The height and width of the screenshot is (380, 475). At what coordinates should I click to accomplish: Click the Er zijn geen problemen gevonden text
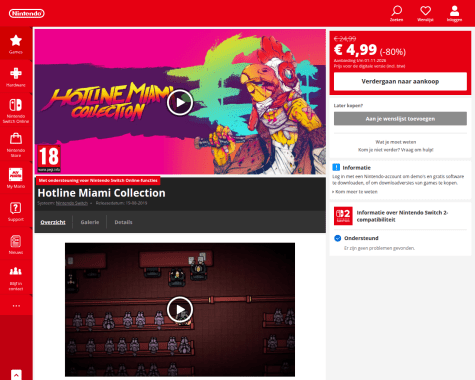(379, 248)
